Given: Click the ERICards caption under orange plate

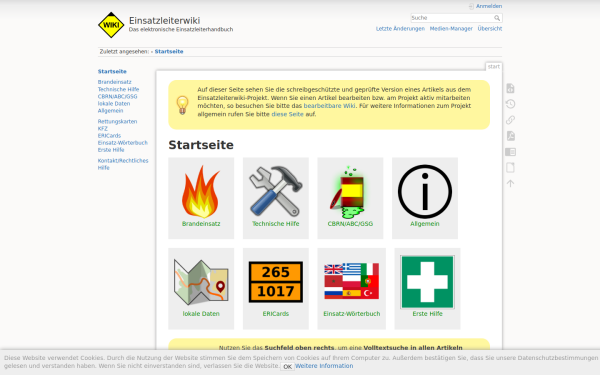Looking at the screenshot, I should tap(276, 314).
